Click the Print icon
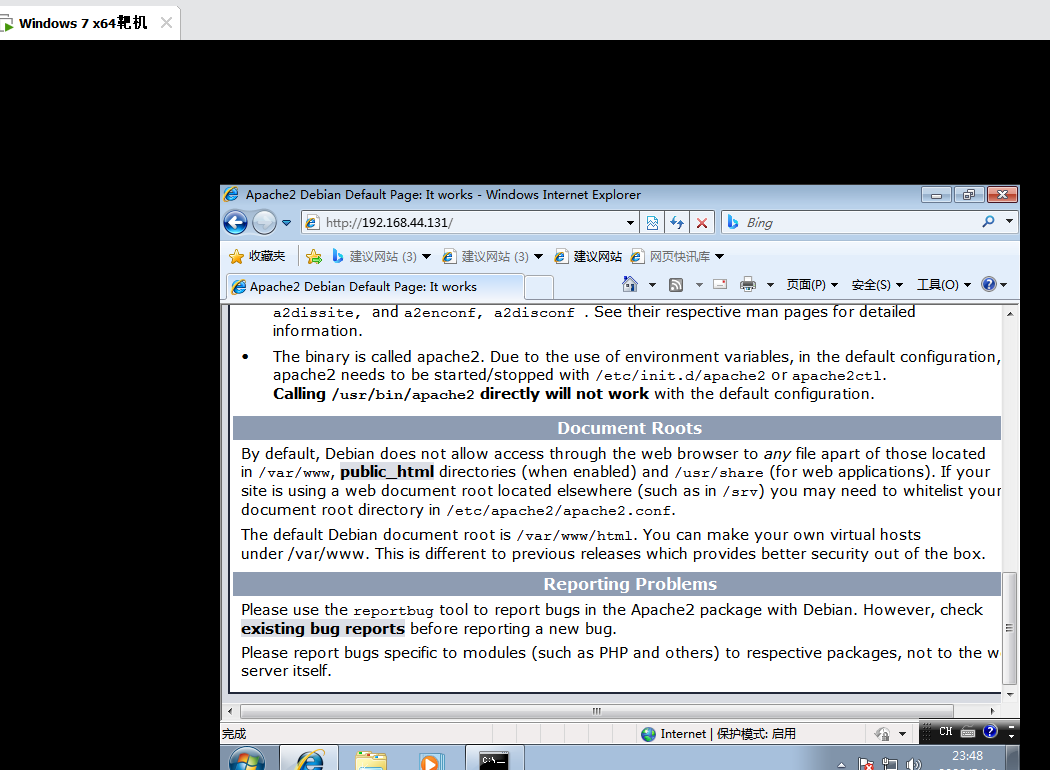 [748, 285]
